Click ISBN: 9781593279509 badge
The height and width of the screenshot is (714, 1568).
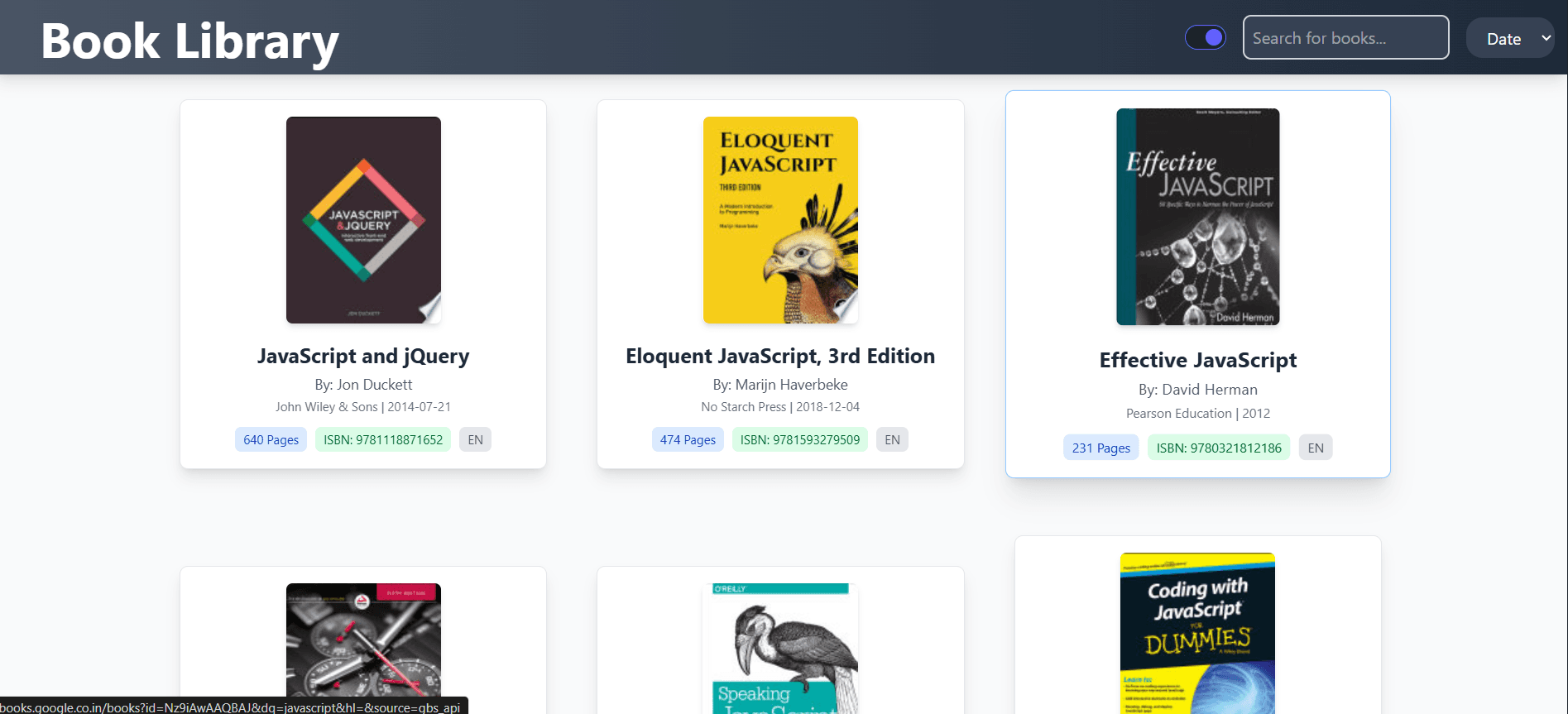[800, 439]
